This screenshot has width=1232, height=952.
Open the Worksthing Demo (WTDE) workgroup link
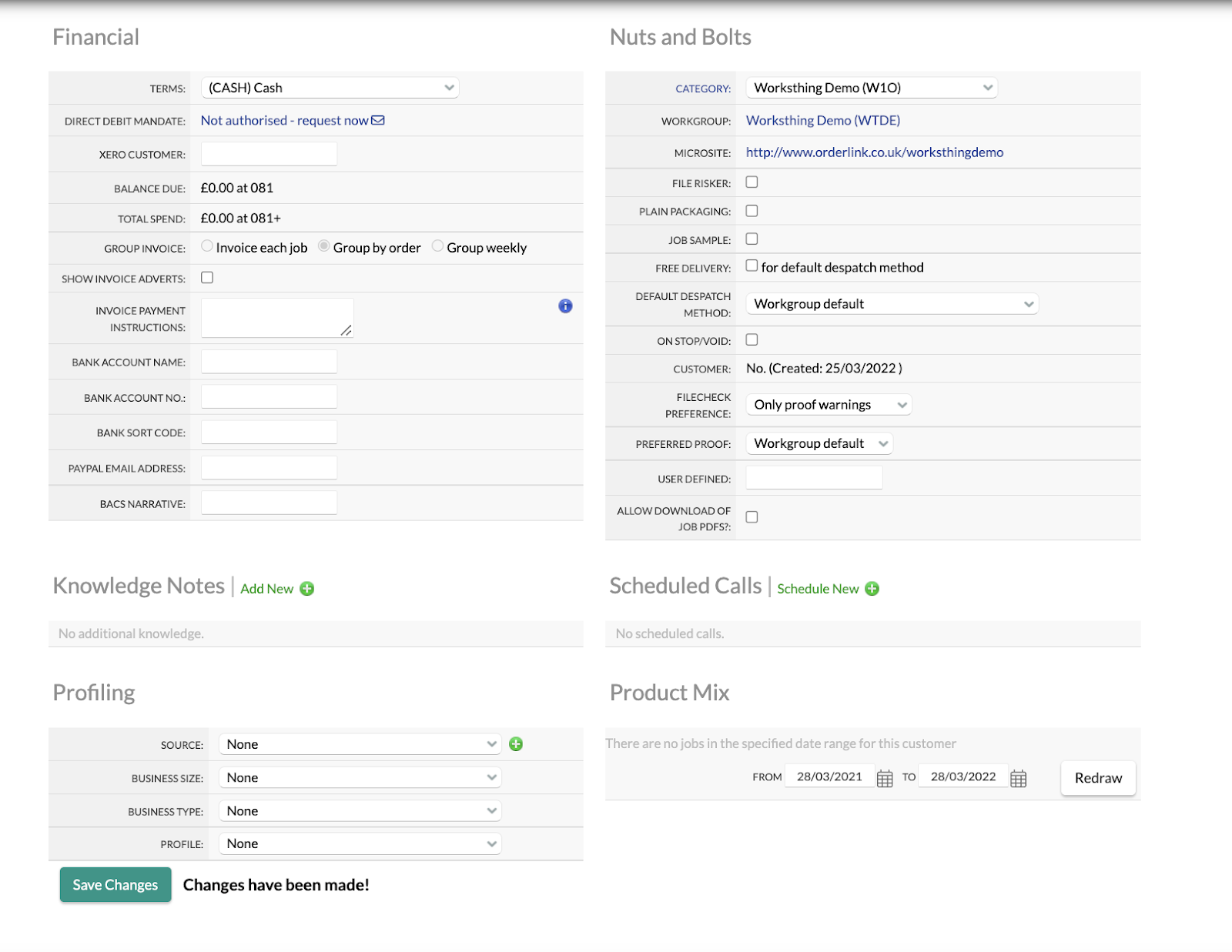pyautogui.click(x=823, y=121)
